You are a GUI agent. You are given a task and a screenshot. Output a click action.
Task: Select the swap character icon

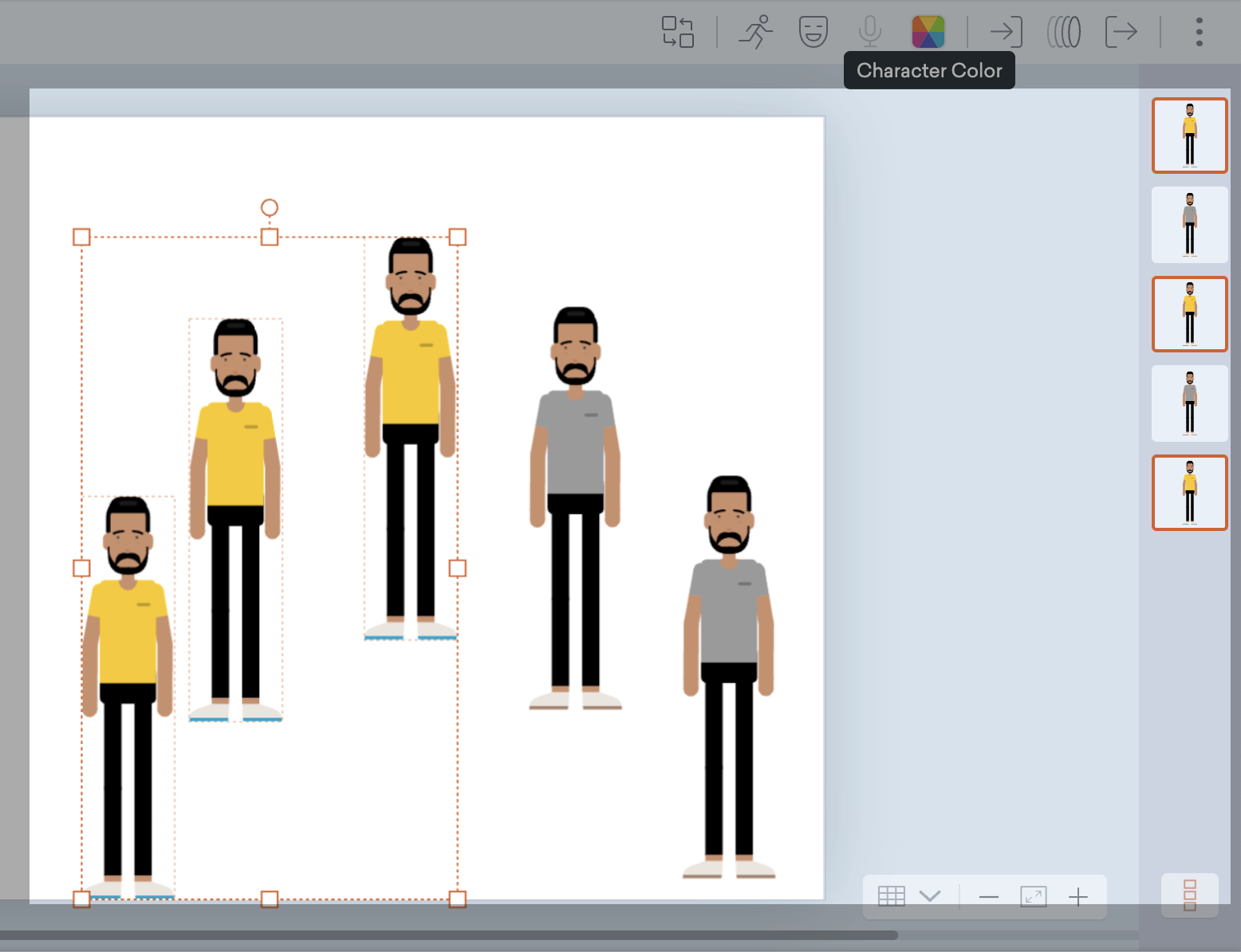pyautogui.click(x=679, y=32)
